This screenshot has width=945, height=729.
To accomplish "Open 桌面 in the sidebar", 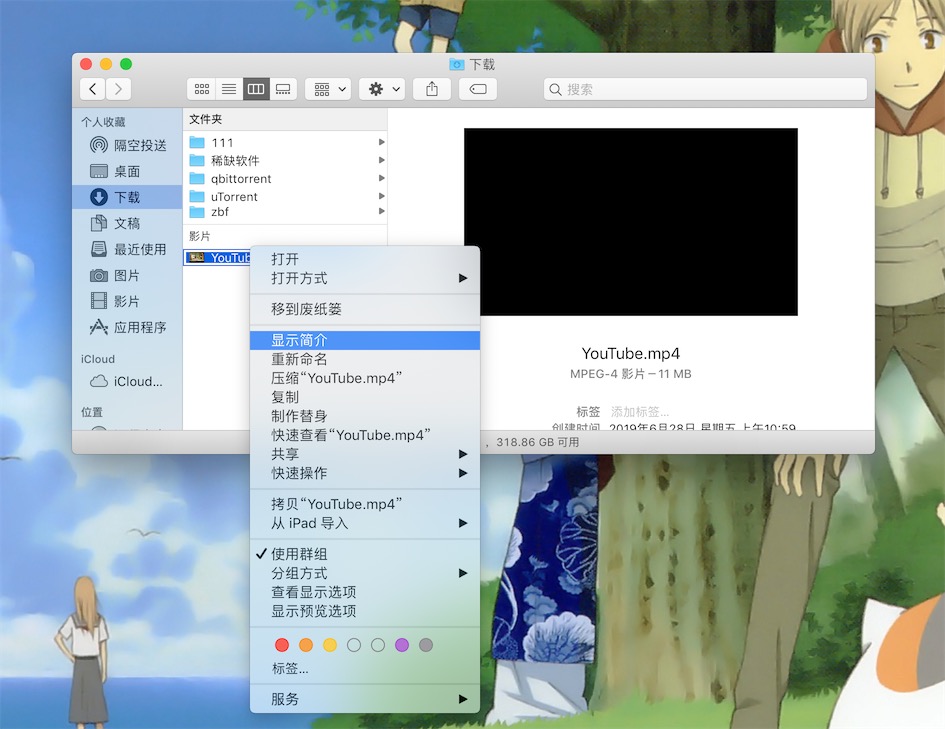I will pyautogui.click(x=127, y=171).
